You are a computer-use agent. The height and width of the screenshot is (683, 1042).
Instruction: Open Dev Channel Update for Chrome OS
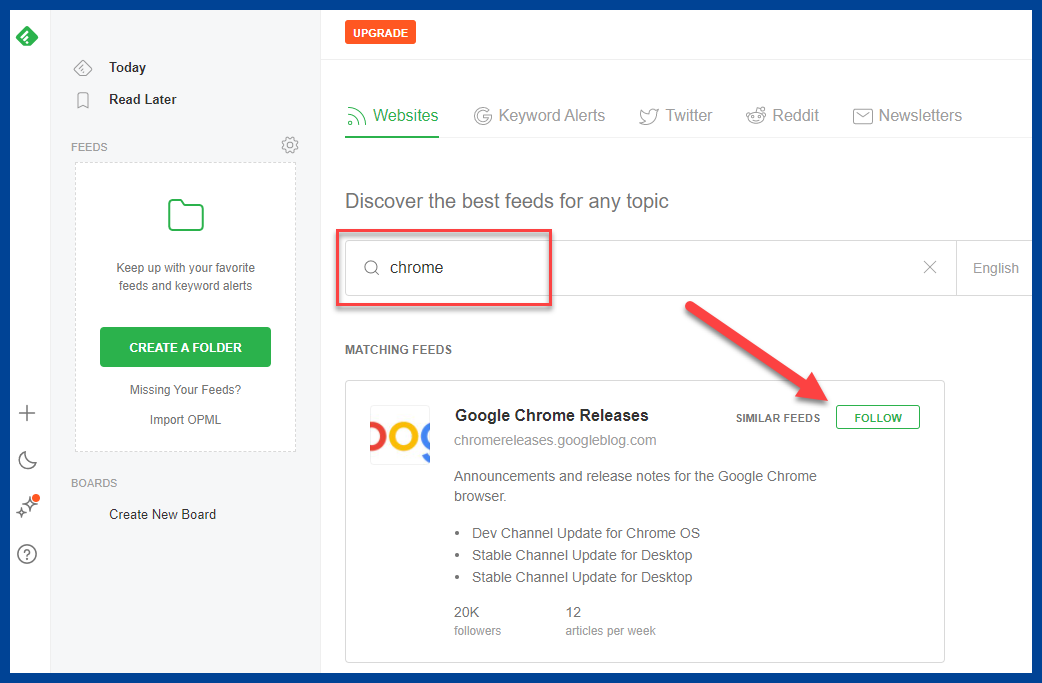[585, 534]
